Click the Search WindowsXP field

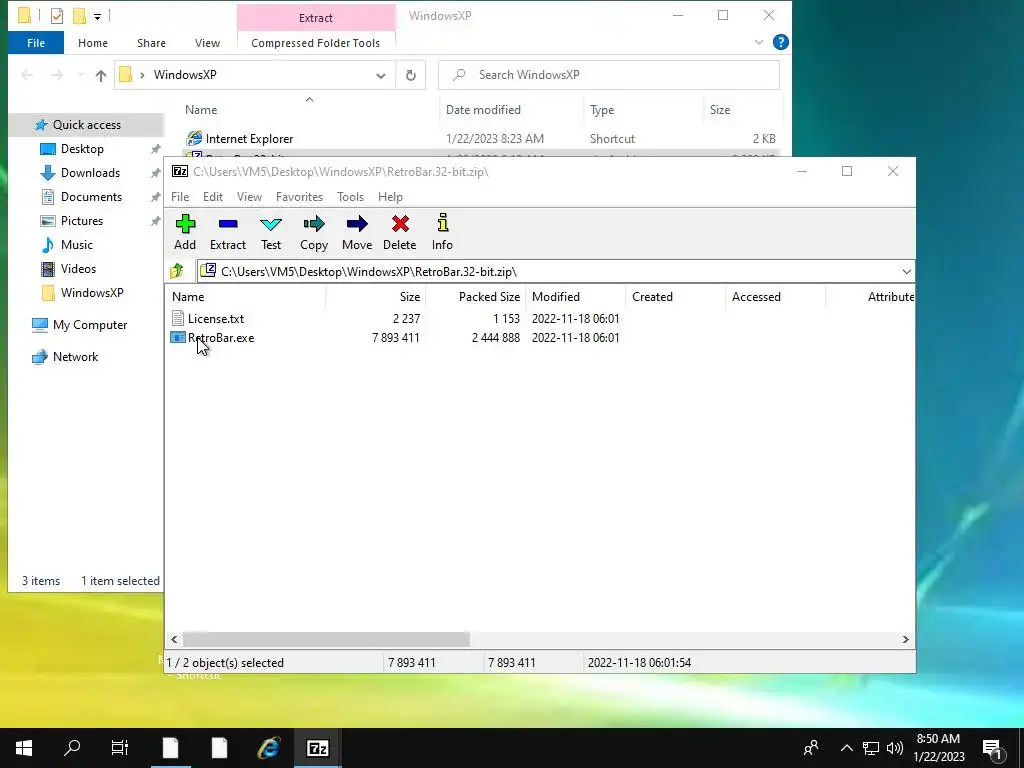609,75
